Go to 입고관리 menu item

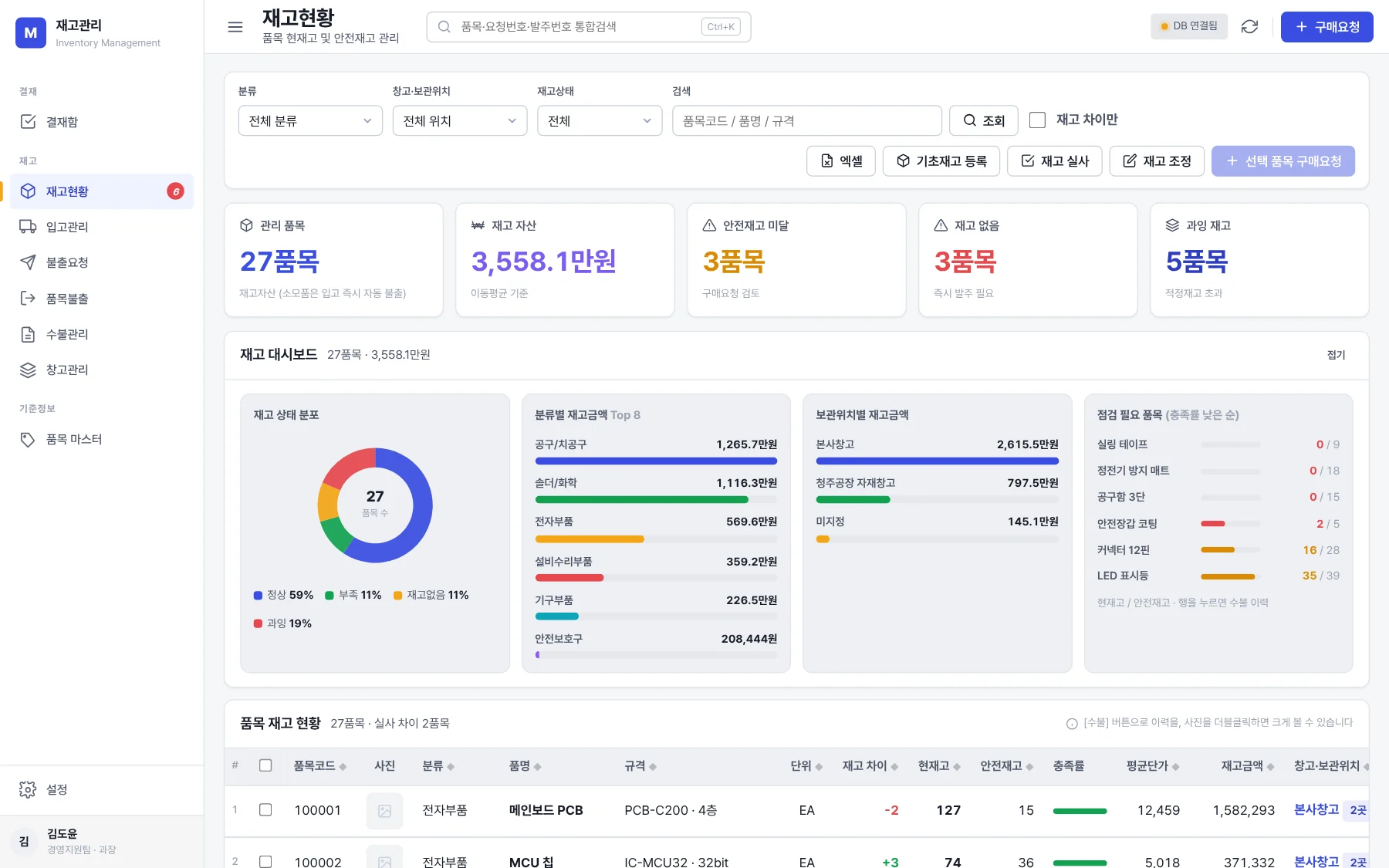[x=102, y=227]
